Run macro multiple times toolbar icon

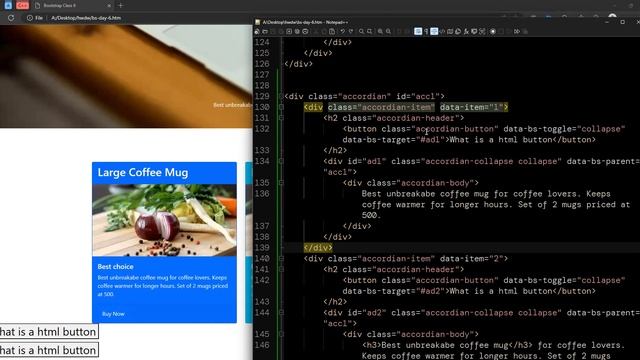pyautogui.click(x=517, y=31)
